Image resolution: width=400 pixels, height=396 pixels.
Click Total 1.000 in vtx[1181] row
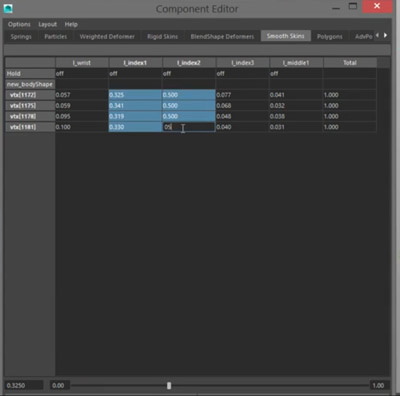[350, 127]
